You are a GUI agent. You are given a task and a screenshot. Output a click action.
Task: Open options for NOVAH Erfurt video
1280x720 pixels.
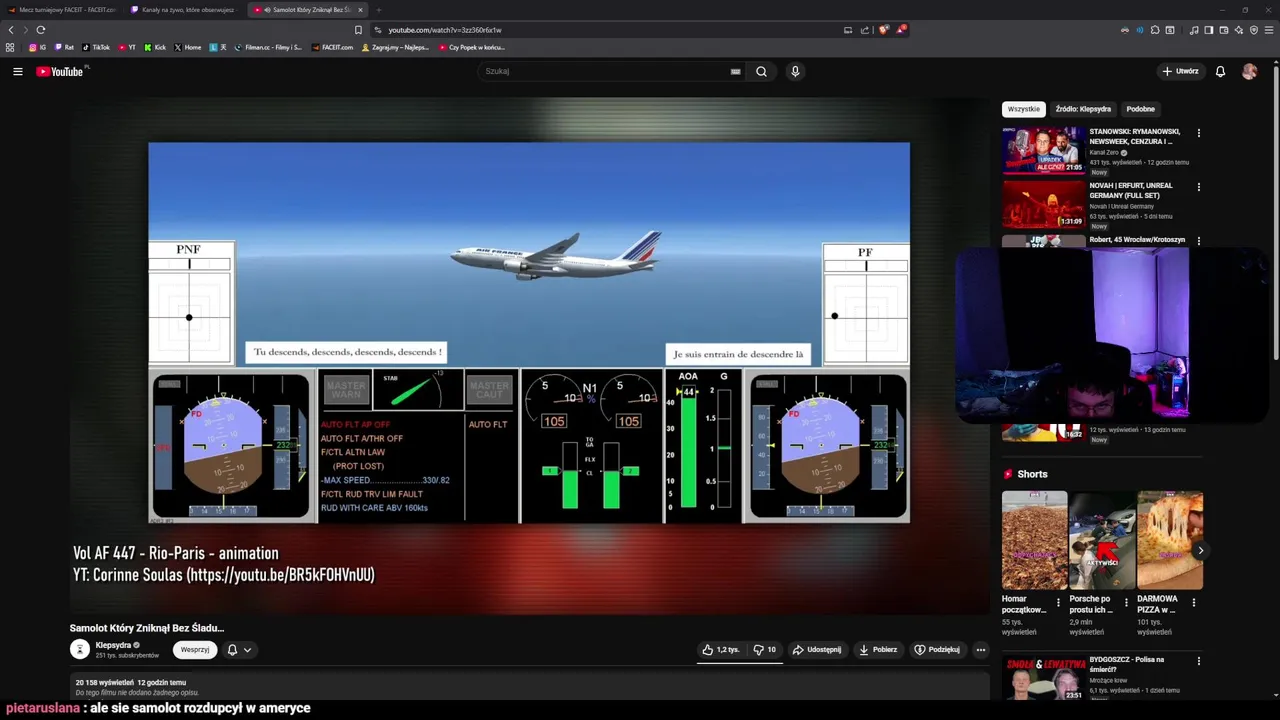point(1199,187)
